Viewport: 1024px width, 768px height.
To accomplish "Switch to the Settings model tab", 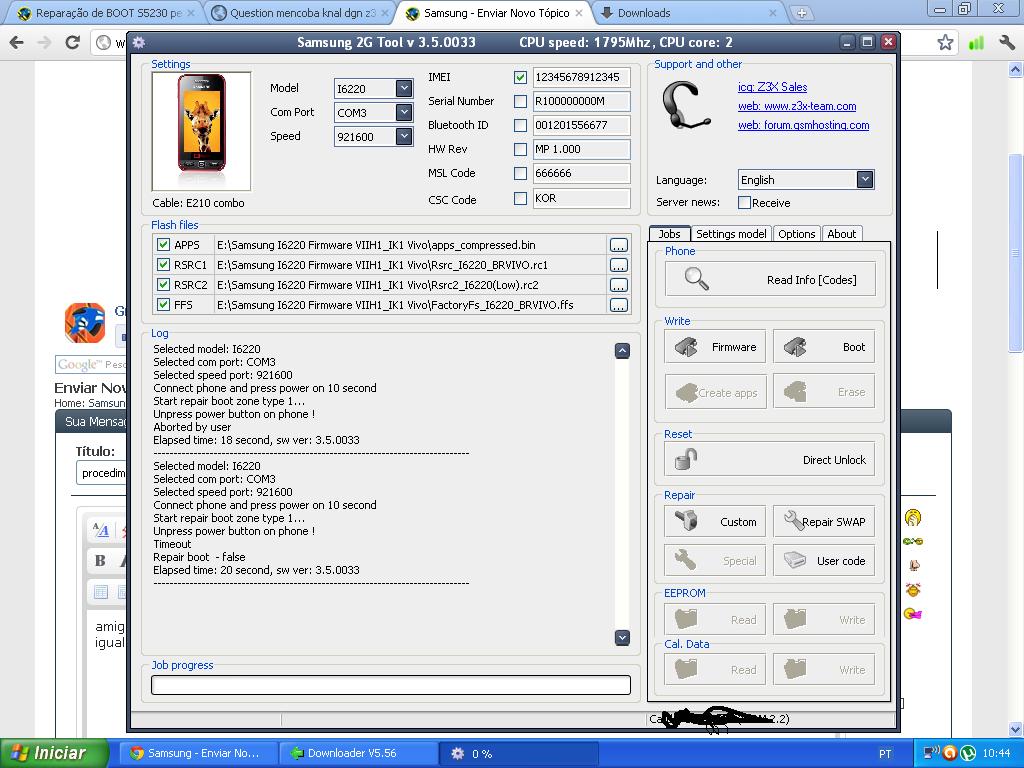I will point(731,234).
